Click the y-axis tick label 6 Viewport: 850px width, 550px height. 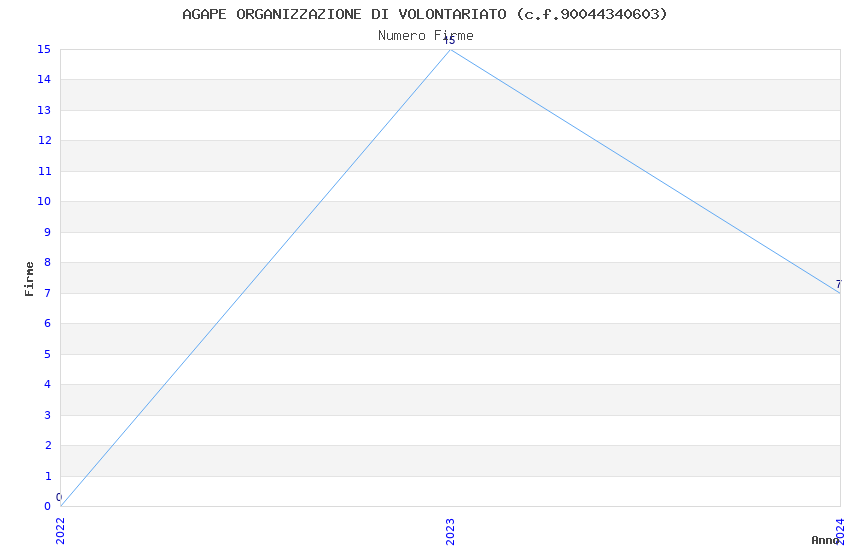coord(48,323)
